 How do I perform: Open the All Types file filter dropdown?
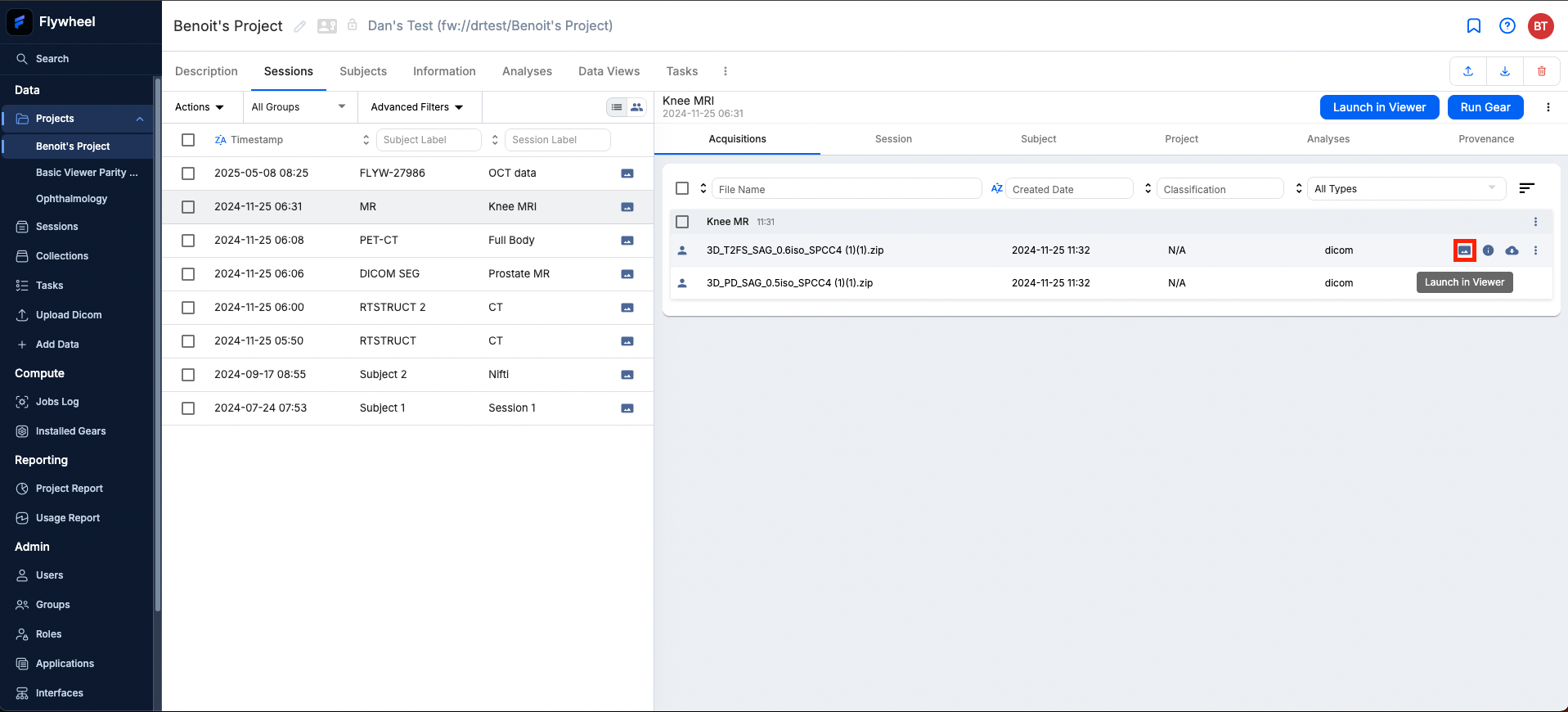pos(1406,189)
